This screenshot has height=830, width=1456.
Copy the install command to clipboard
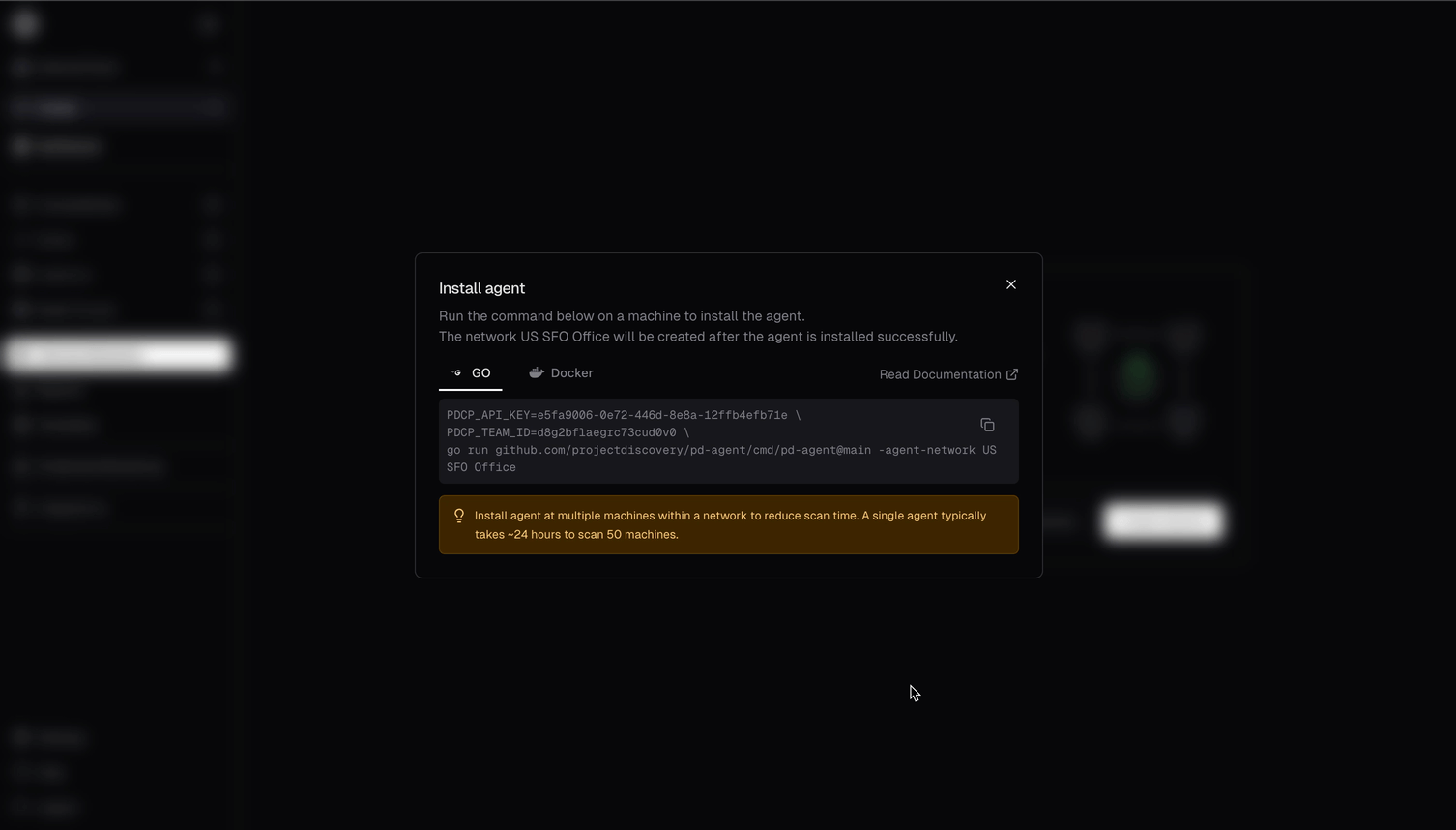pyautogui.click(x=987, y=425)
